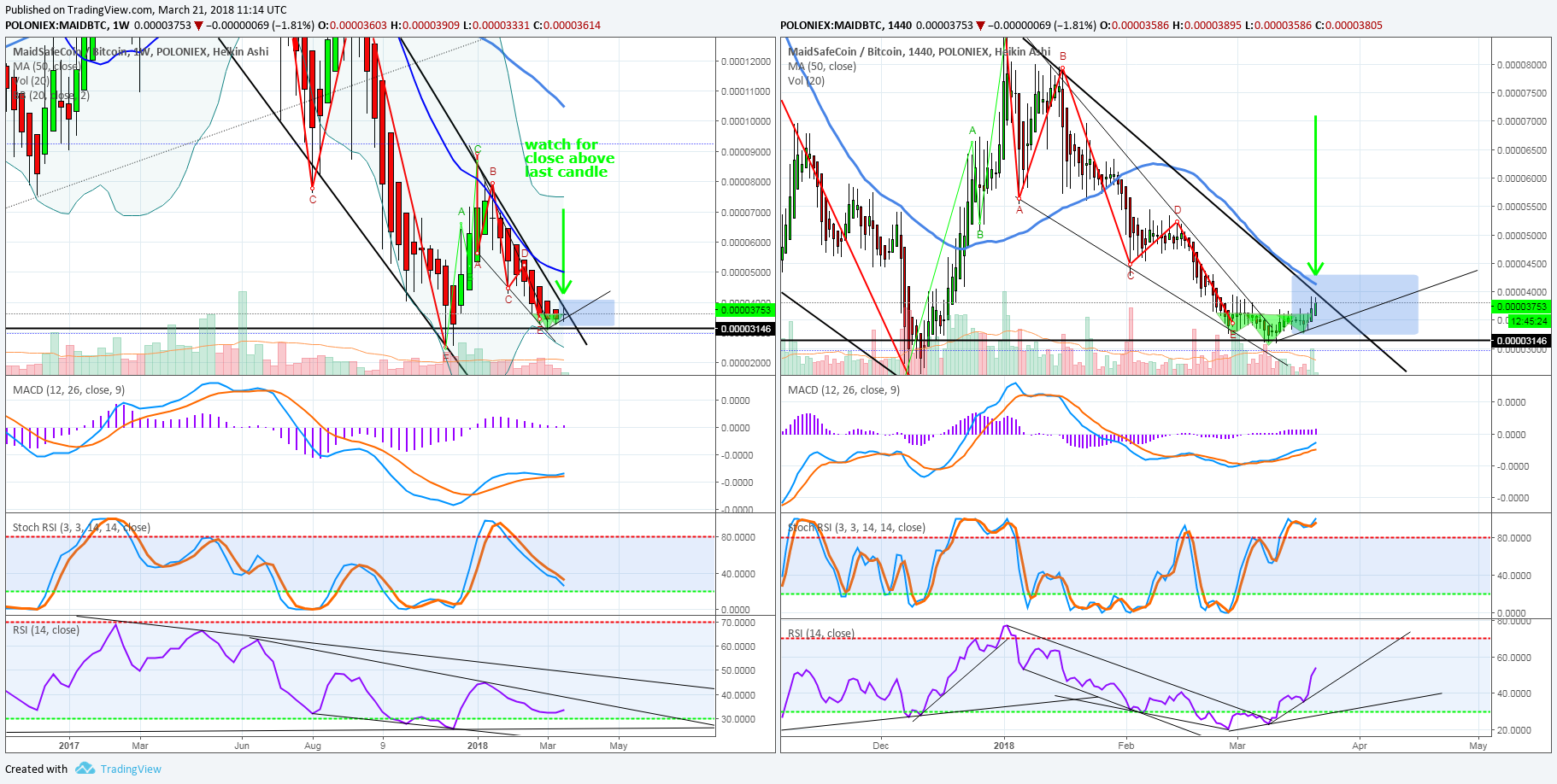Viewport: 1557px width, 784px height.
Task: Click black 0.00003146 price tag on daily chart
Action: point(1521,341)
